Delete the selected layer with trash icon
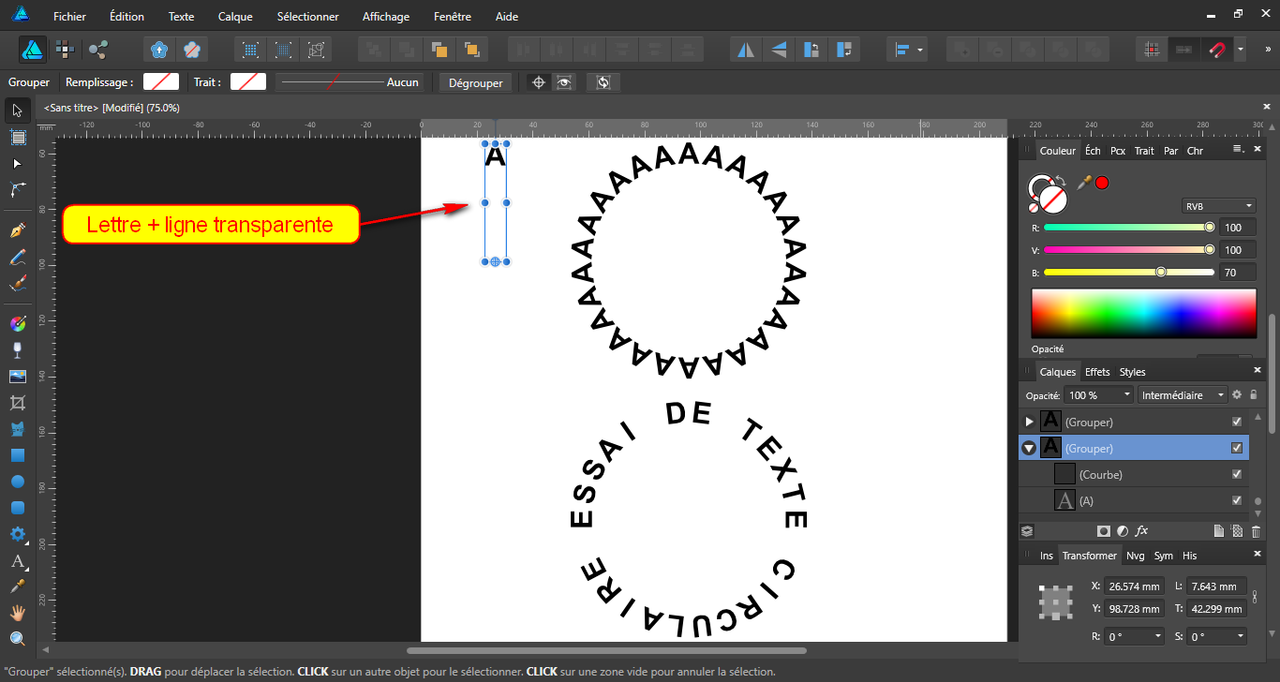The width and height of the screenshot is (1280, 682). (x=1257, y=531)
